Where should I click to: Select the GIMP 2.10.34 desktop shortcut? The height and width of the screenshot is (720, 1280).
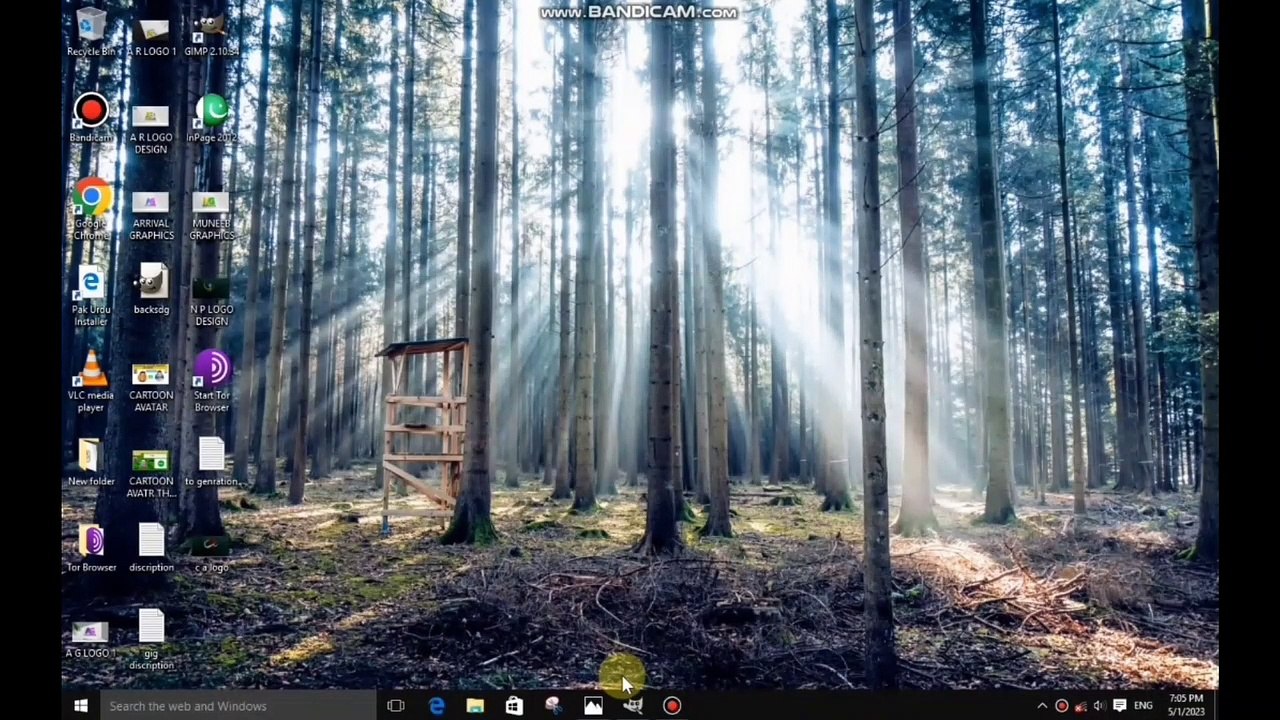211,28
